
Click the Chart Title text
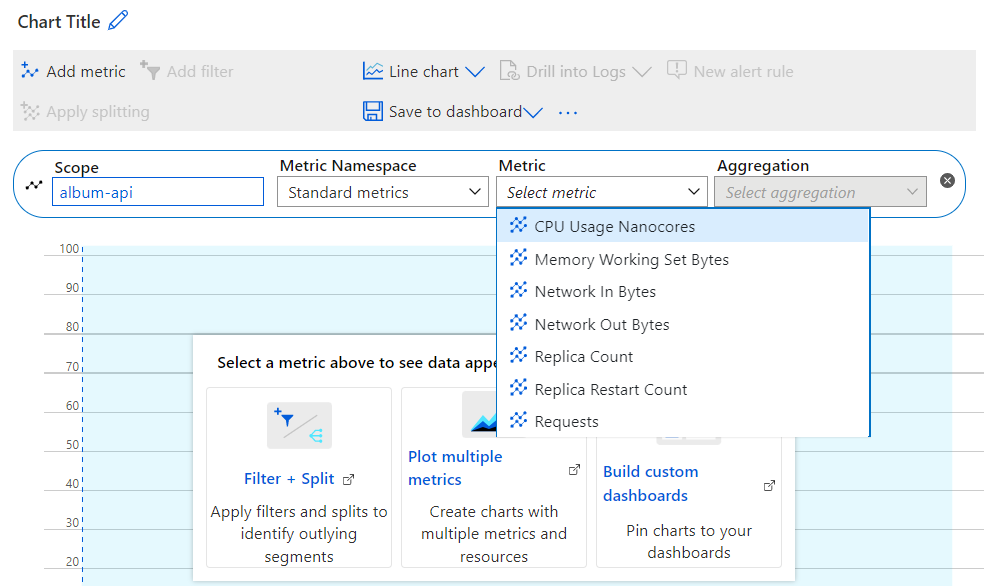coord(59,21)
